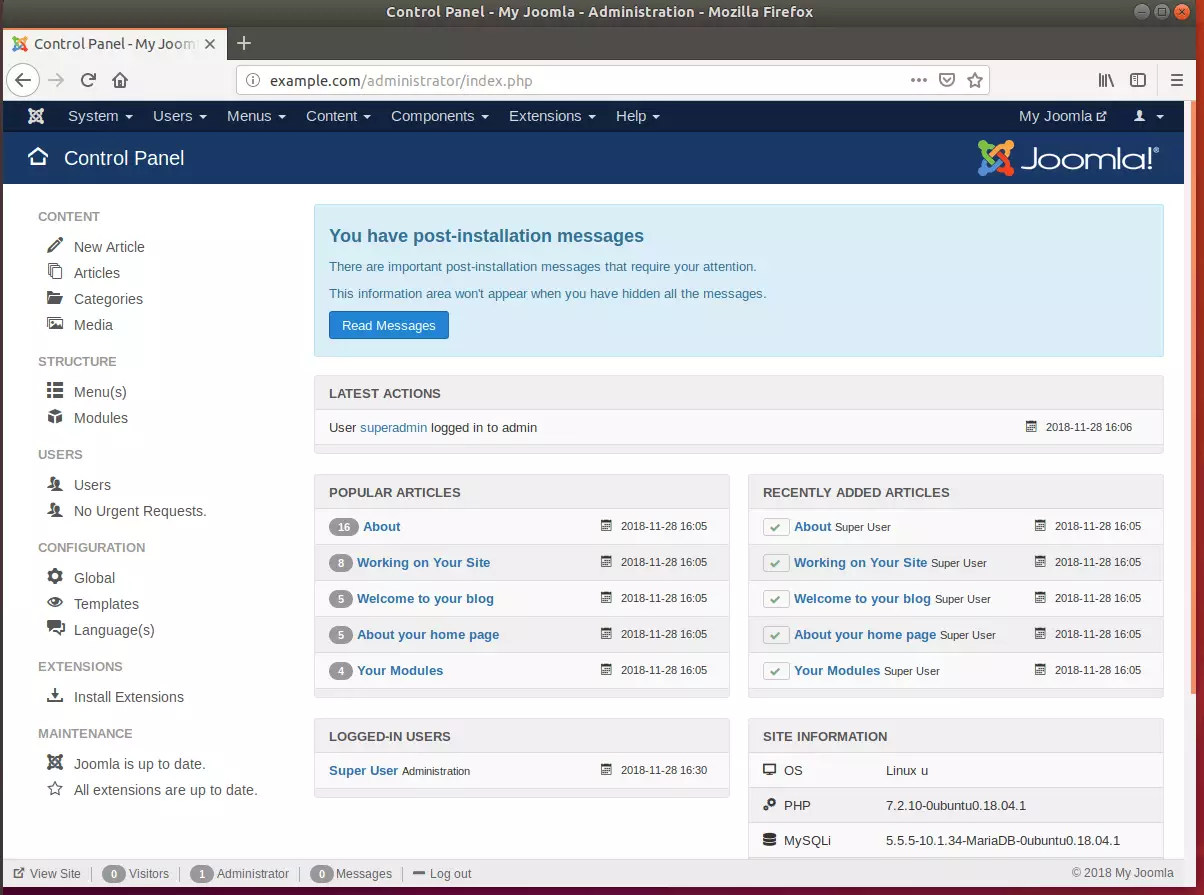Screen dimensions: 1204x895
Task: Click View Site in the footer
Action: tap(47, 873)
